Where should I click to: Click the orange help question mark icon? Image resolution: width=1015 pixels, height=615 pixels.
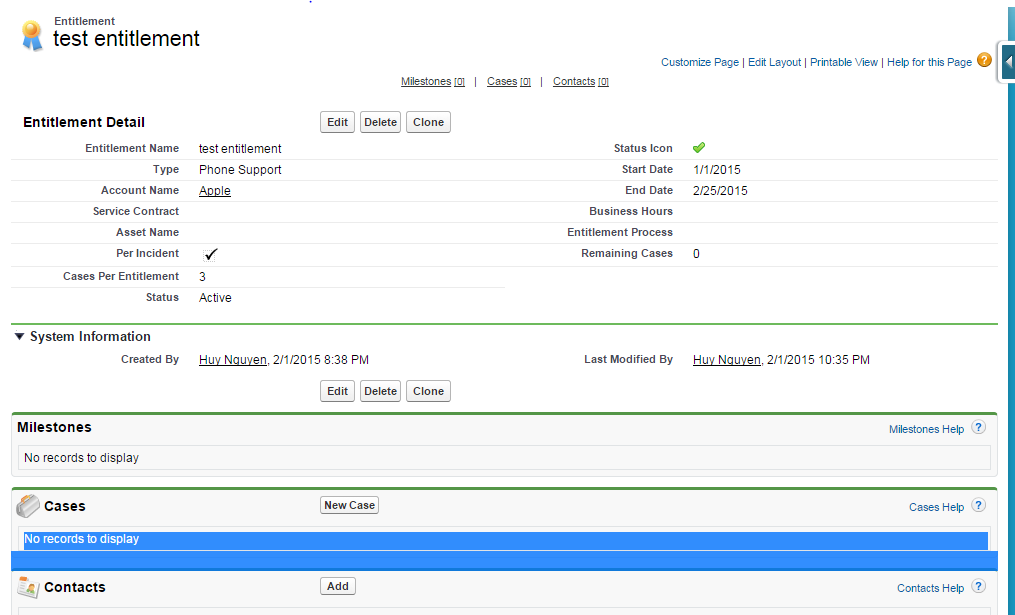(x=984, y=60)
